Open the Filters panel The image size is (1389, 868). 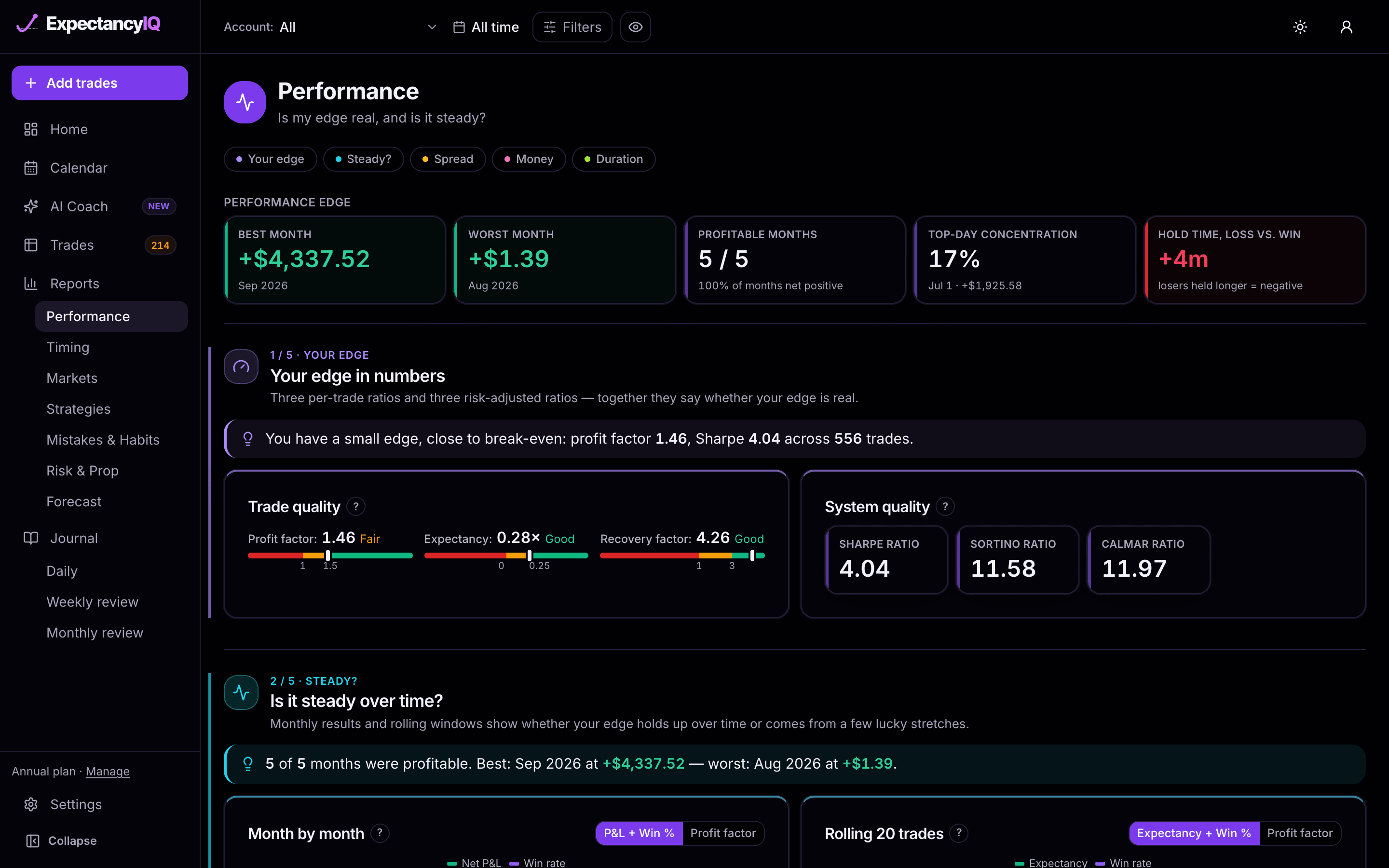click(x=572, y=27)
